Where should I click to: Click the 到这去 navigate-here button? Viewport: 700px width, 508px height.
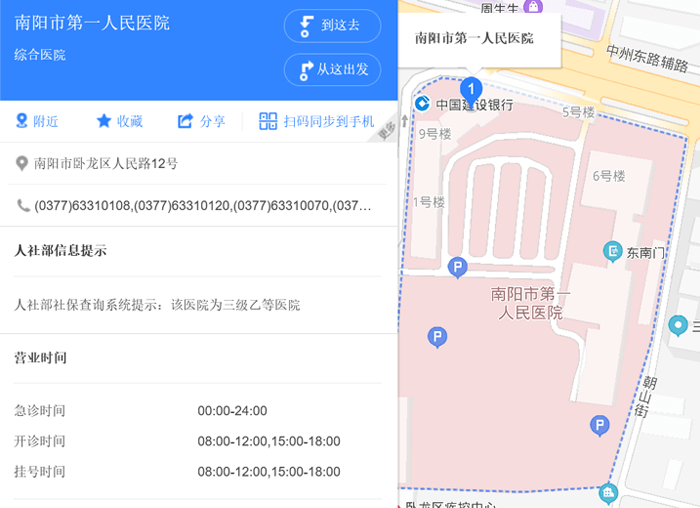click(x=332, y=26)
